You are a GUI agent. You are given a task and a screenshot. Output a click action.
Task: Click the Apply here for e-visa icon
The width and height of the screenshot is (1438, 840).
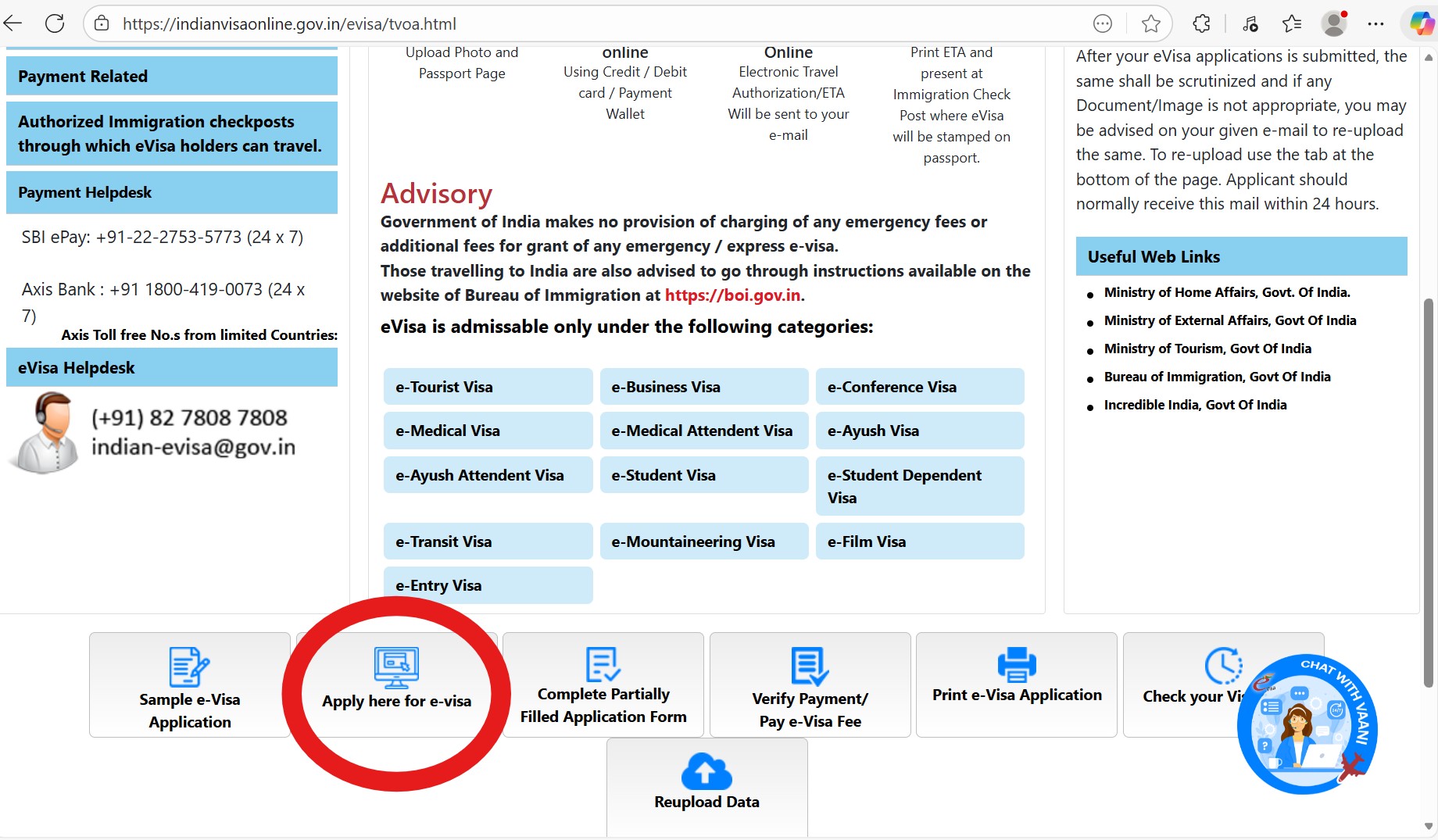(x=396, y=668)
